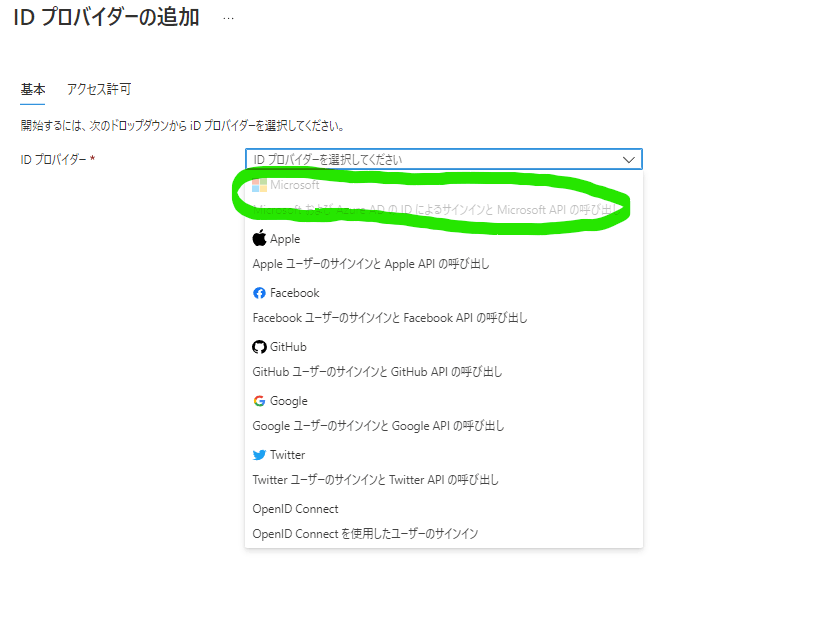
Task: Select the Twitter provider option
Action: (x=444, y=467)
